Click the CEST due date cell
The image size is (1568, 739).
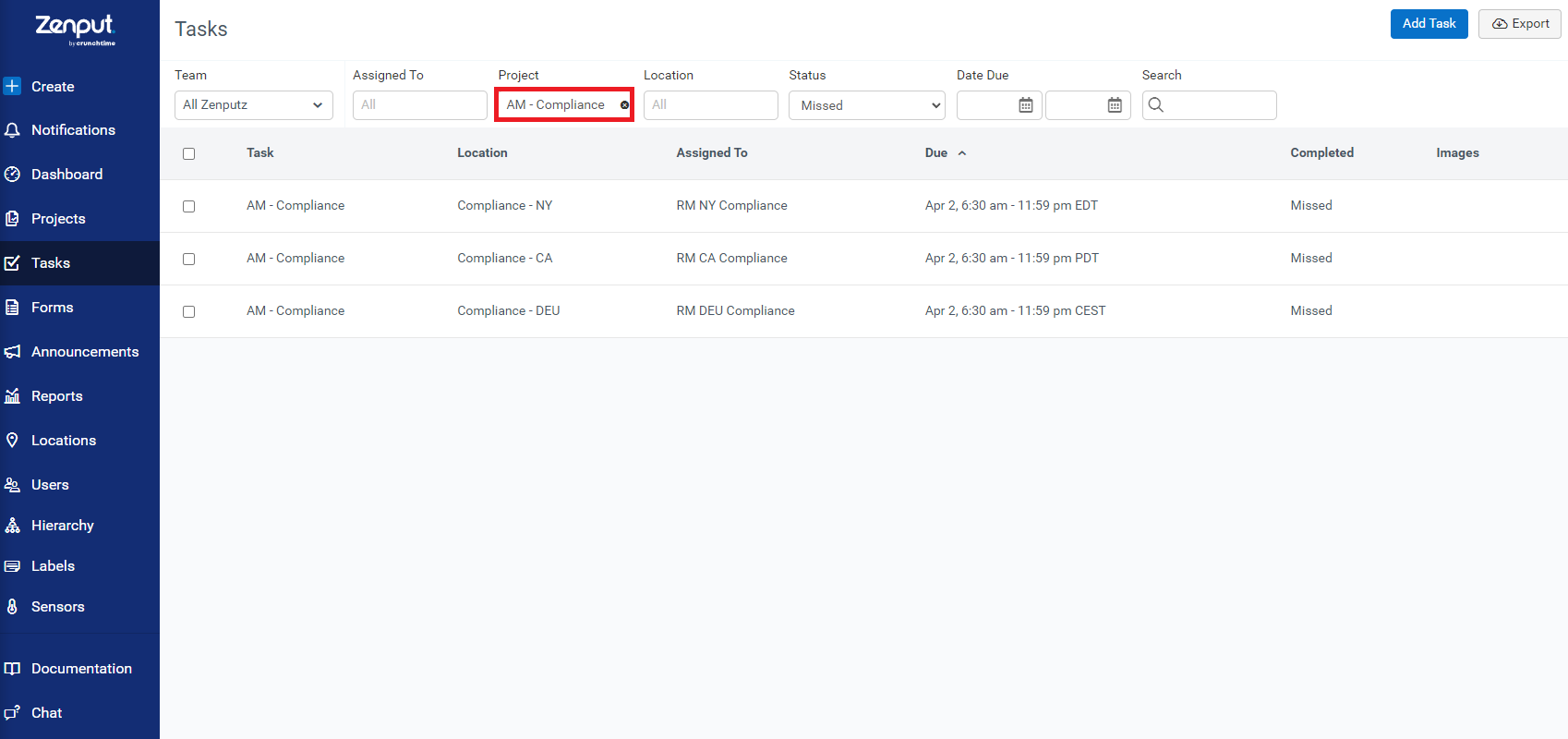(x=1015, y=311)
